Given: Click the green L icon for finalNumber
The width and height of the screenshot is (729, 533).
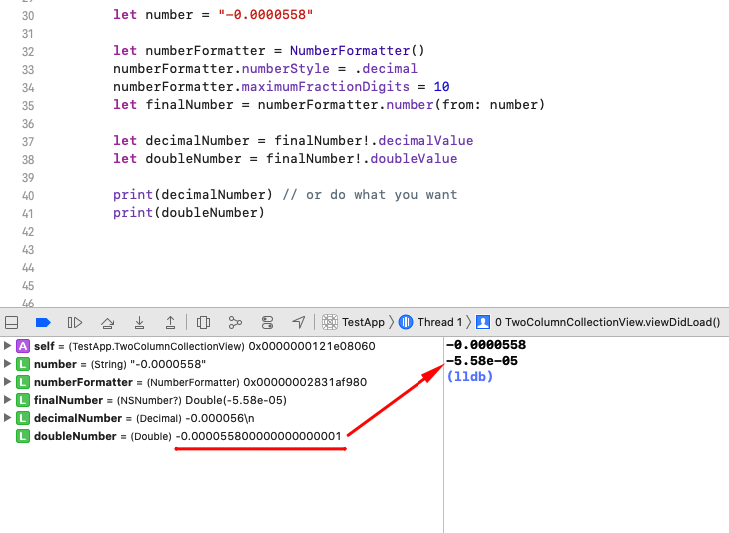Looking at the screenshot, I should (23, 400).
